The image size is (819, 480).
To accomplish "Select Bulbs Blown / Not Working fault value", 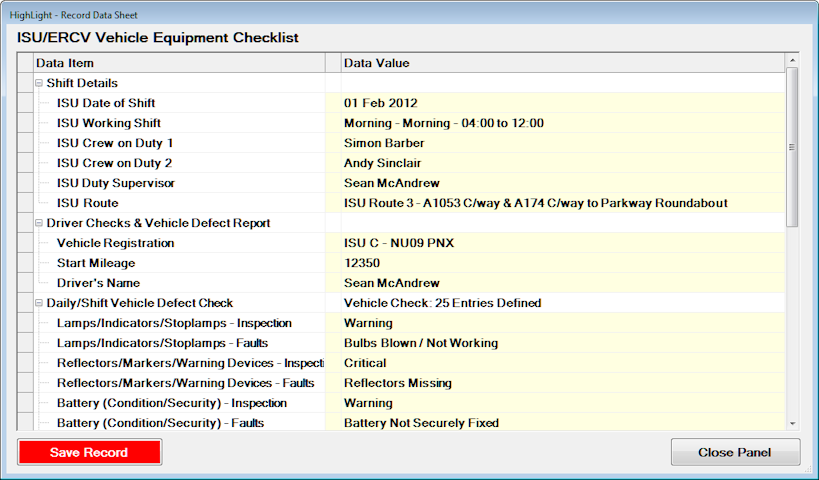I will pos(560,343).
